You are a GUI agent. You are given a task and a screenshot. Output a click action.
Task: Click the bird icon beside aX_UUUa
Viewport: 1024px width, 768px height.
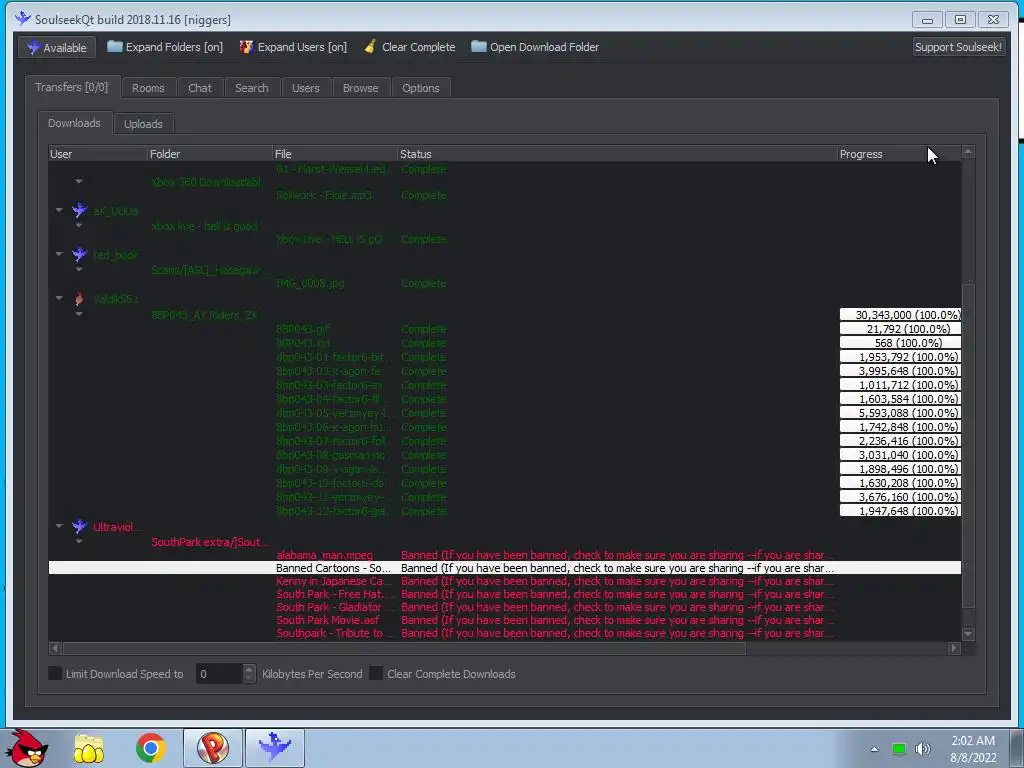pyautogui.click(x=80, y=210)
